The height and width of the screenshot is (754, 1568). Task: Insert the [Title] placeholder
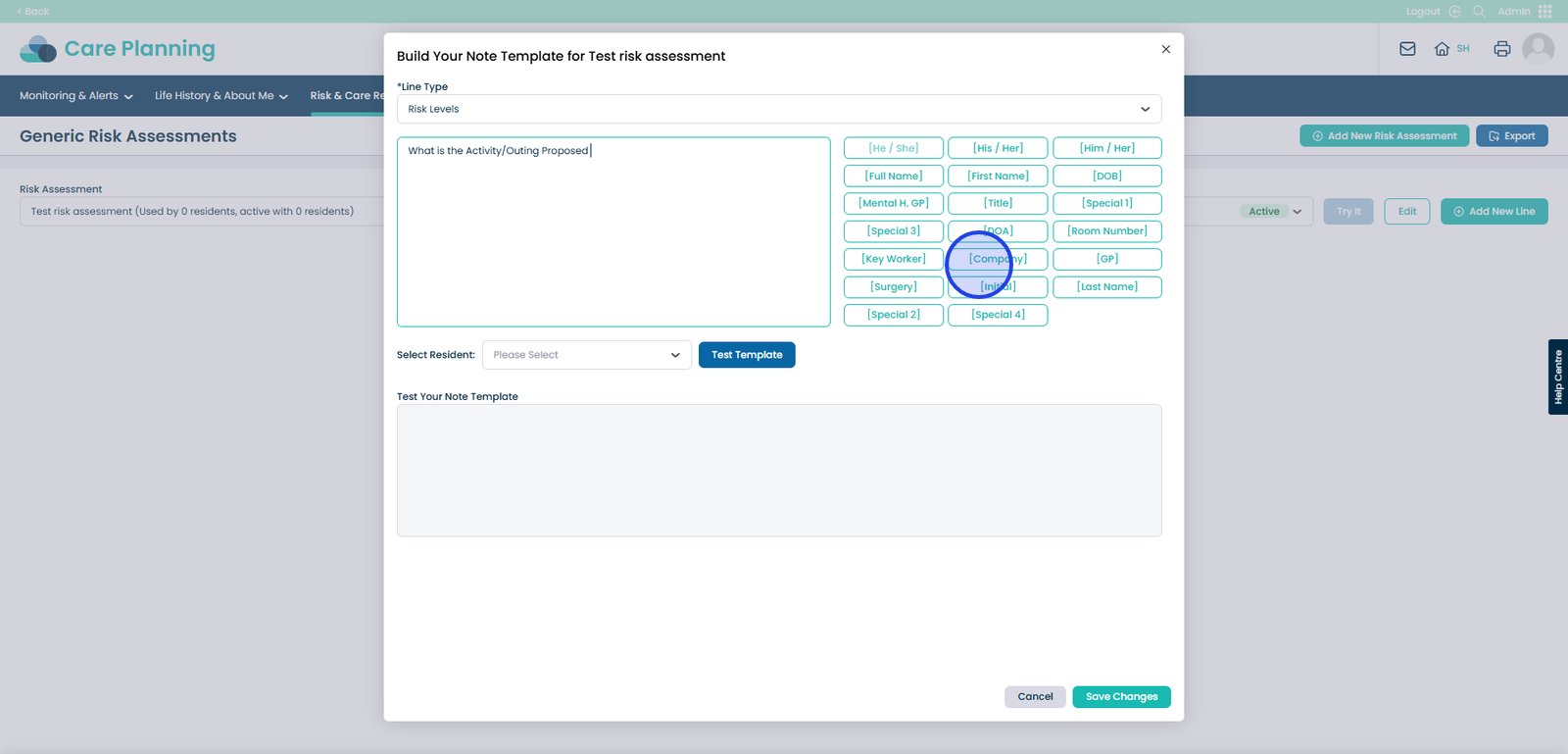[998, 204]
